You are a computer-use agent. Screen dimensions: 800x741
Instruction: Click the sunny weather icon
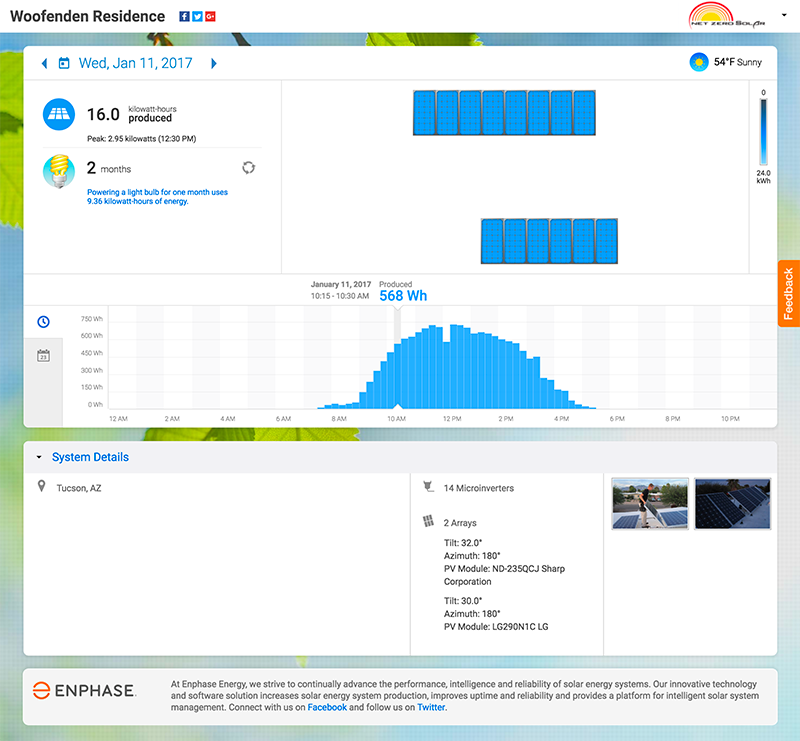[x=699, y=62]
